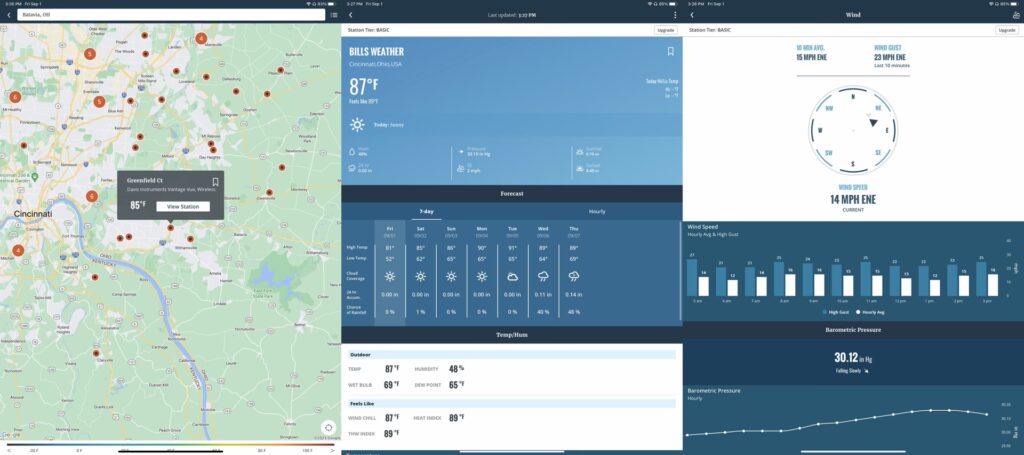Click the Batavia, OH search field

tap(170, 15)
